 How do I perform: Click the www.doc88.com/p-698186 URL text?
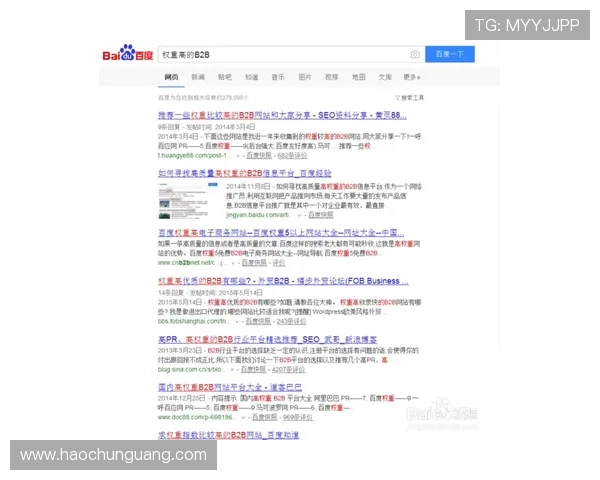tap(196, 417)
